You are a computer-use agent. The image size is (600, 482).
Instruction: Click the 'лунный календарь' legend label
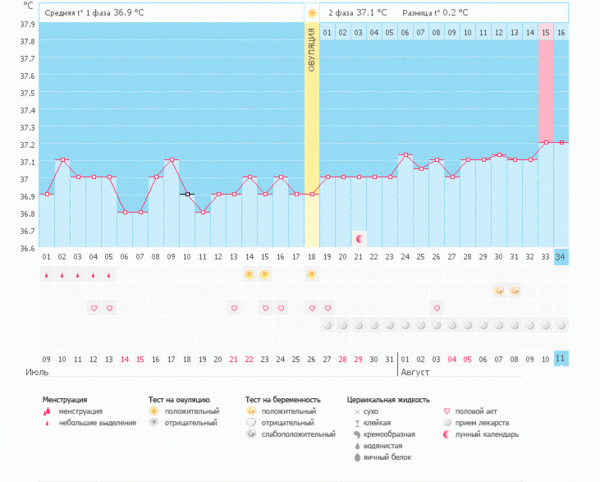pyautogui.click(x=485, y=434)
